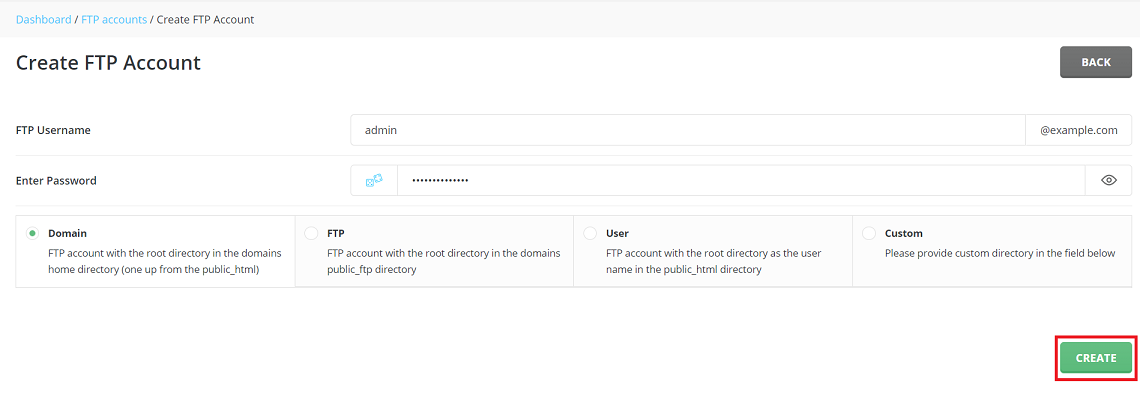The image size is (1140, 404).
Task: Select the User radio button
Action: tap(590, 233)
